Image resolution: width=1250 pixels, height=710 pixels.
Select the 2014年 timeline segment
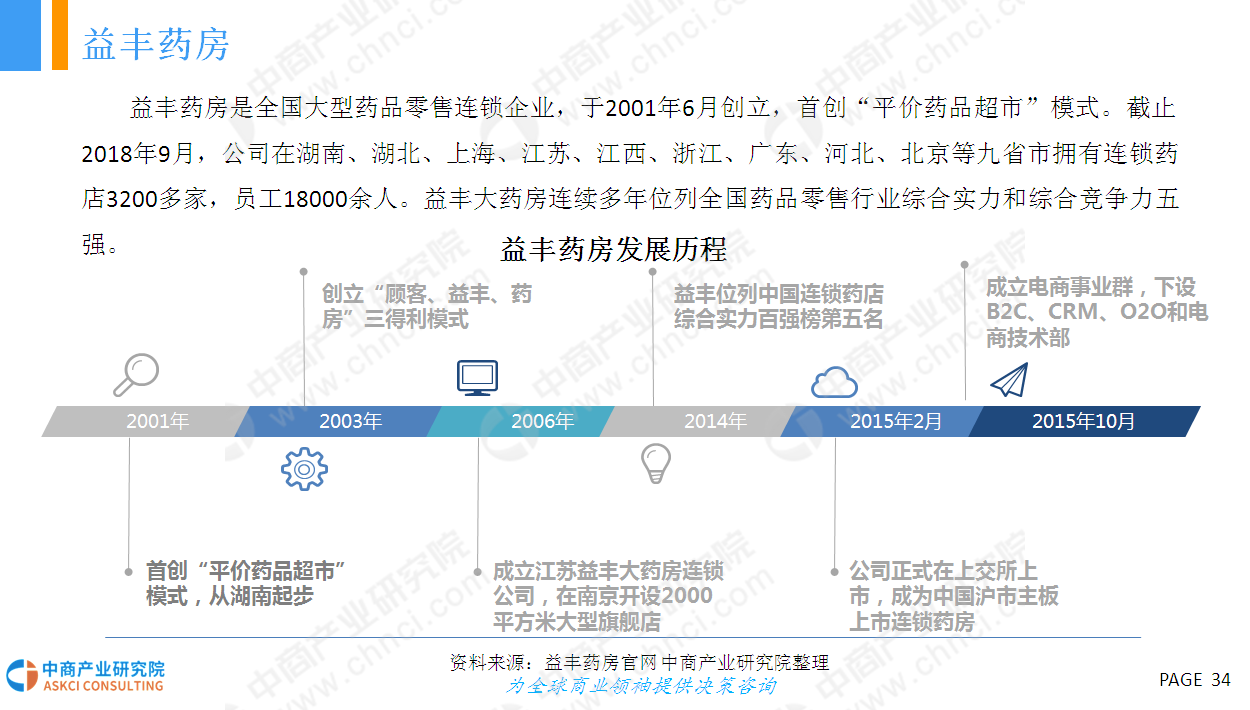click(x=715, y=421)
